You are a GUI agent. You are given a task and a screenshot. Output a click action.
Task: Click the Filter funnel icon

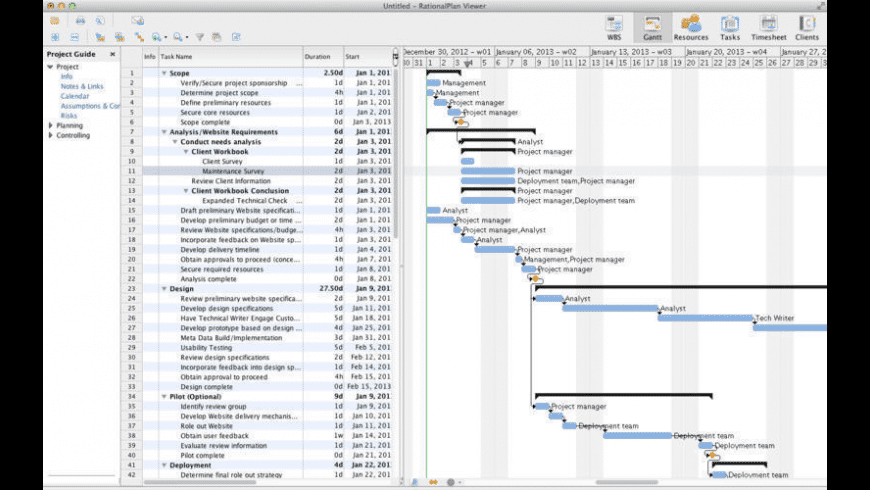coord(199,37)
